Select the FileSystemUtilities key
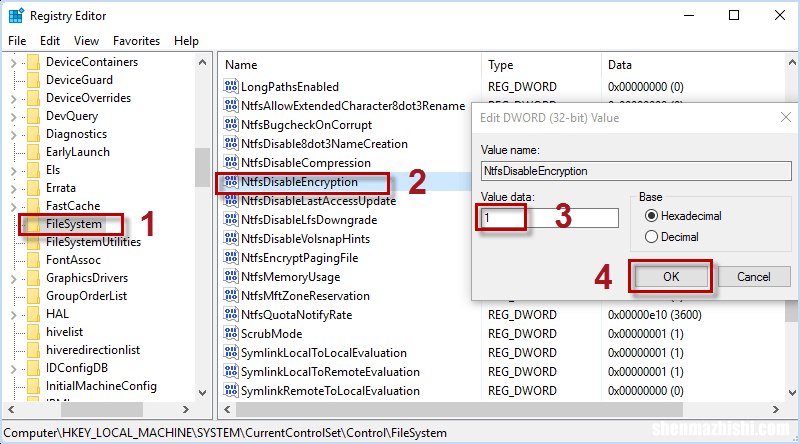This screenshot has width=800, height=444. (x=93, y=241)
